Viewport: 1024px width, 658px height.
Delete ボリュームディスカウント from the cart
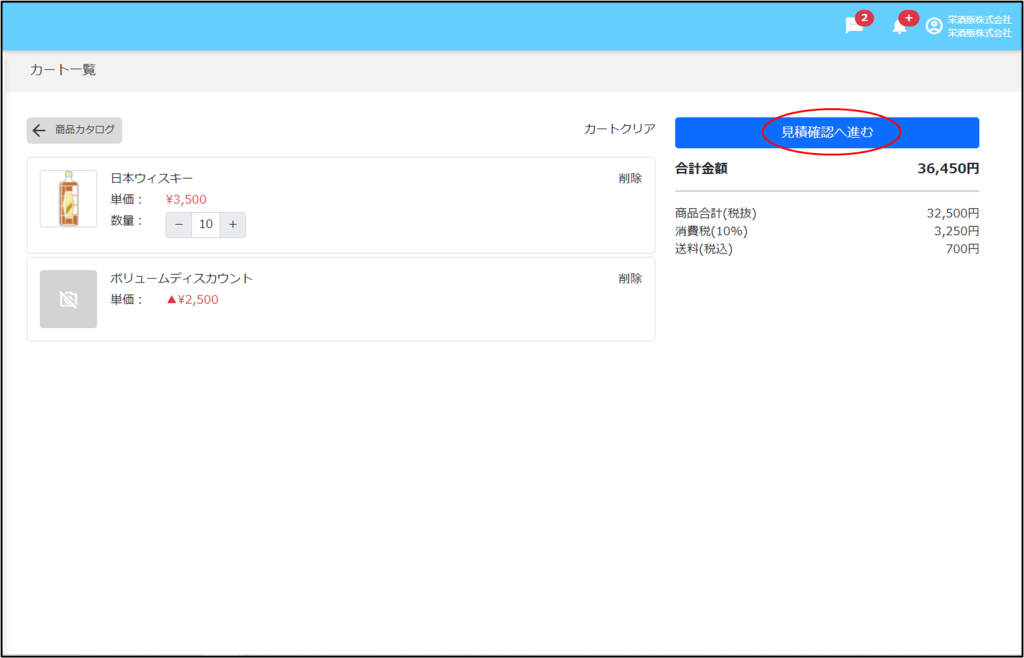coord(630,279)
